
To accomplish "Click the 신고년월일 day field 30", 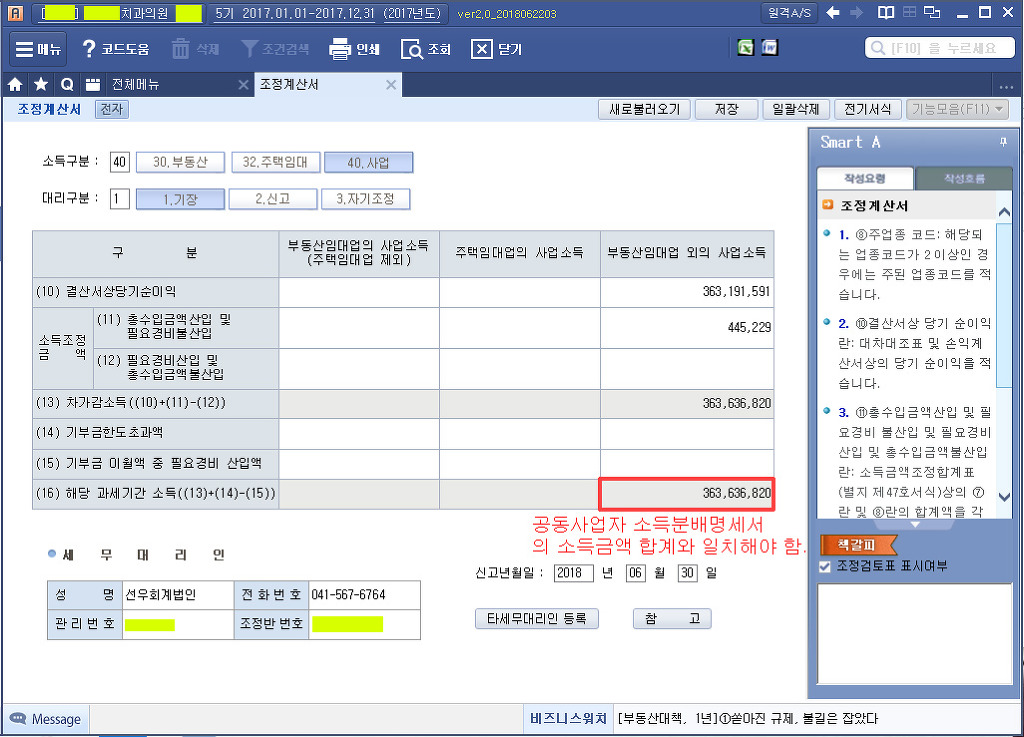I will point(688,573).
